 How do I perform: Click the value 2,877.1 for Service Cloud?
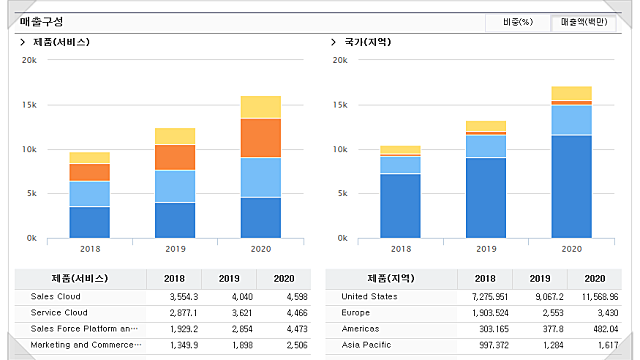(184, 313)
